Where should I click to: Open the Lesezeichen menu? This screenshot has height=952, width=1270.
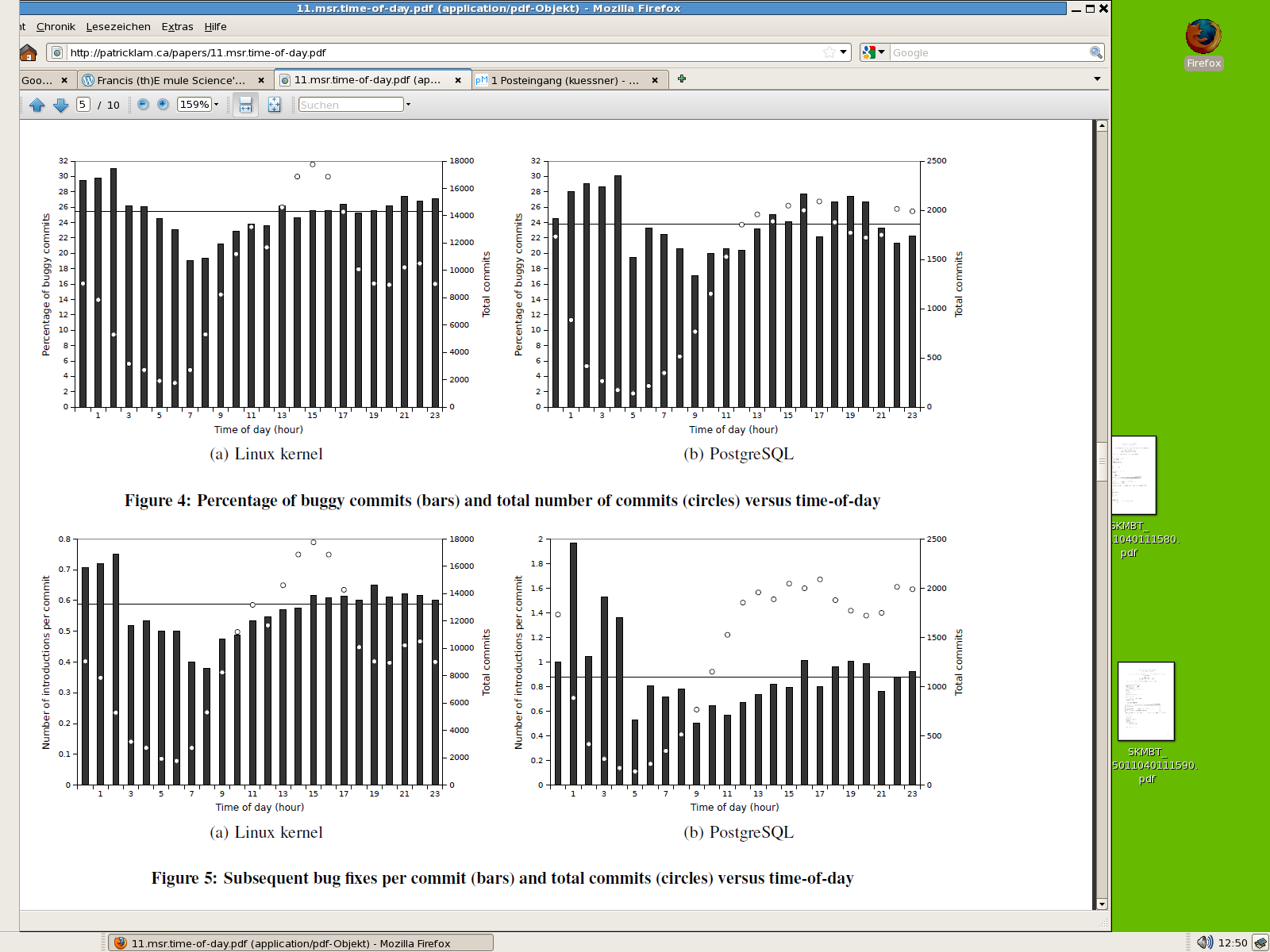pyautogui.click(x=118, y=26)
